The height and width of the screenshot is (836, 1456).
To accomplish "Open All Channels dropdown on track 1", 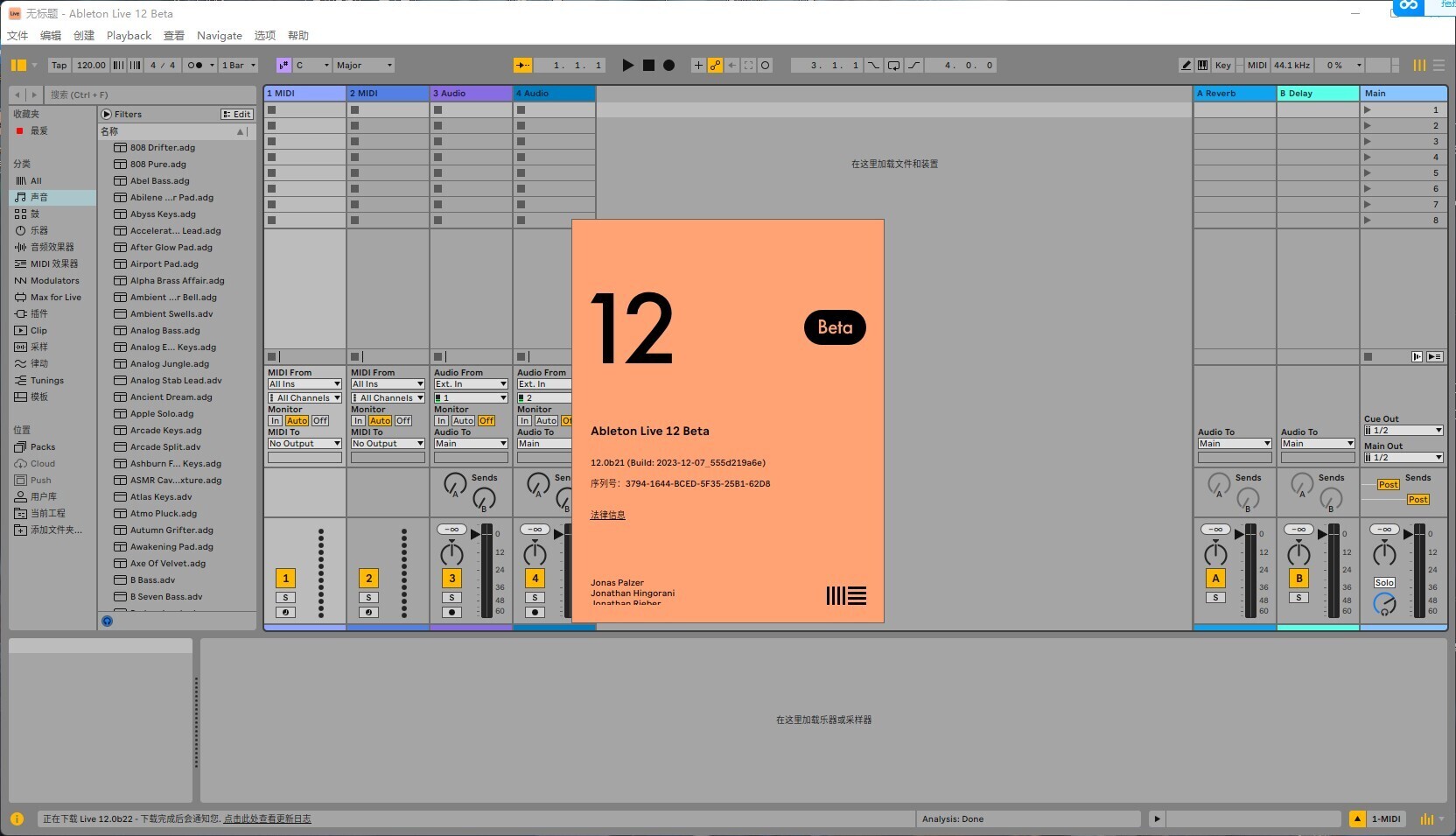I will point(304,398).
